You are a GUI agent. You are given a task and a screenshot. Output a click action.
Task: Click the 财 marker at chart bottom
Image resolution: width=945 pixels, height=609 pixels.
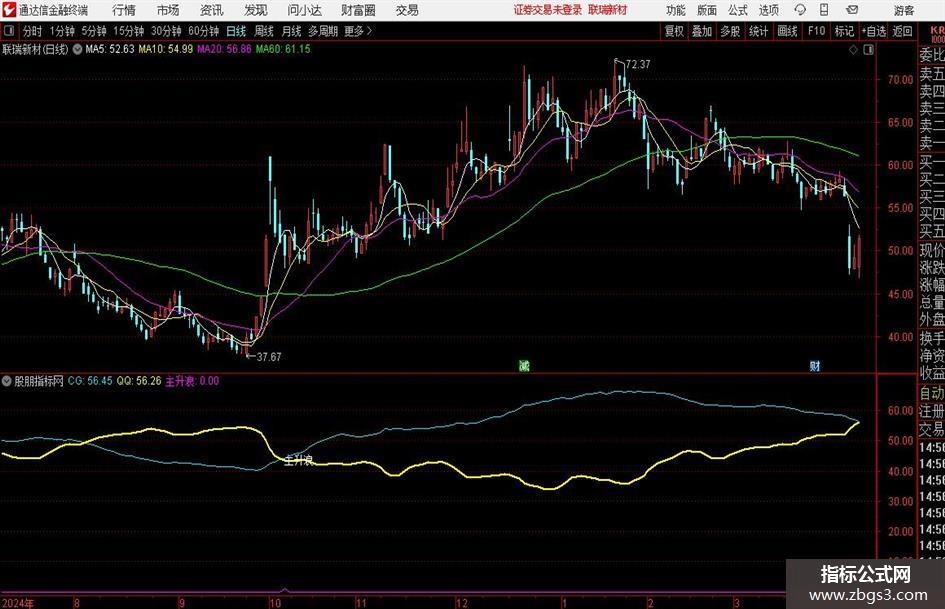[815, 365]
